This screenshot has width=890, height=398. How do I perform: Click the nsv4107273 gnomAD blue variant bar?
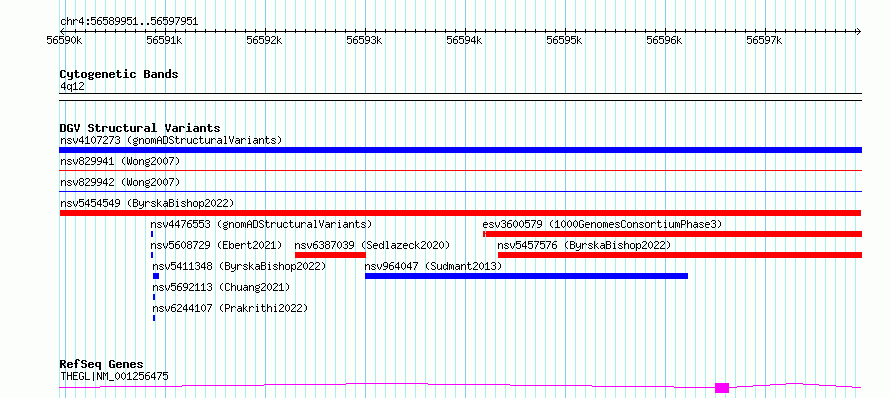pos(460,150)
